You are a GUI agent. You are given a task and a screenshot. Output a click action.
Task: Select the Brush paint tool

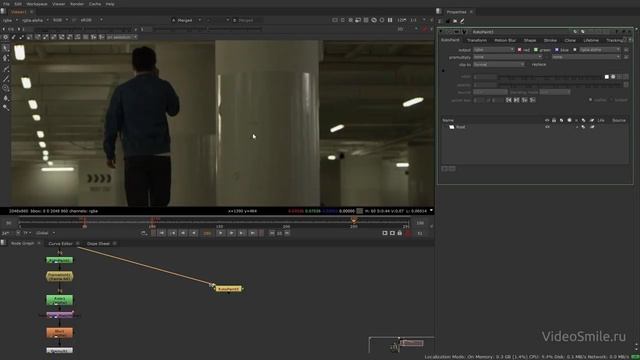coord(5,78)
